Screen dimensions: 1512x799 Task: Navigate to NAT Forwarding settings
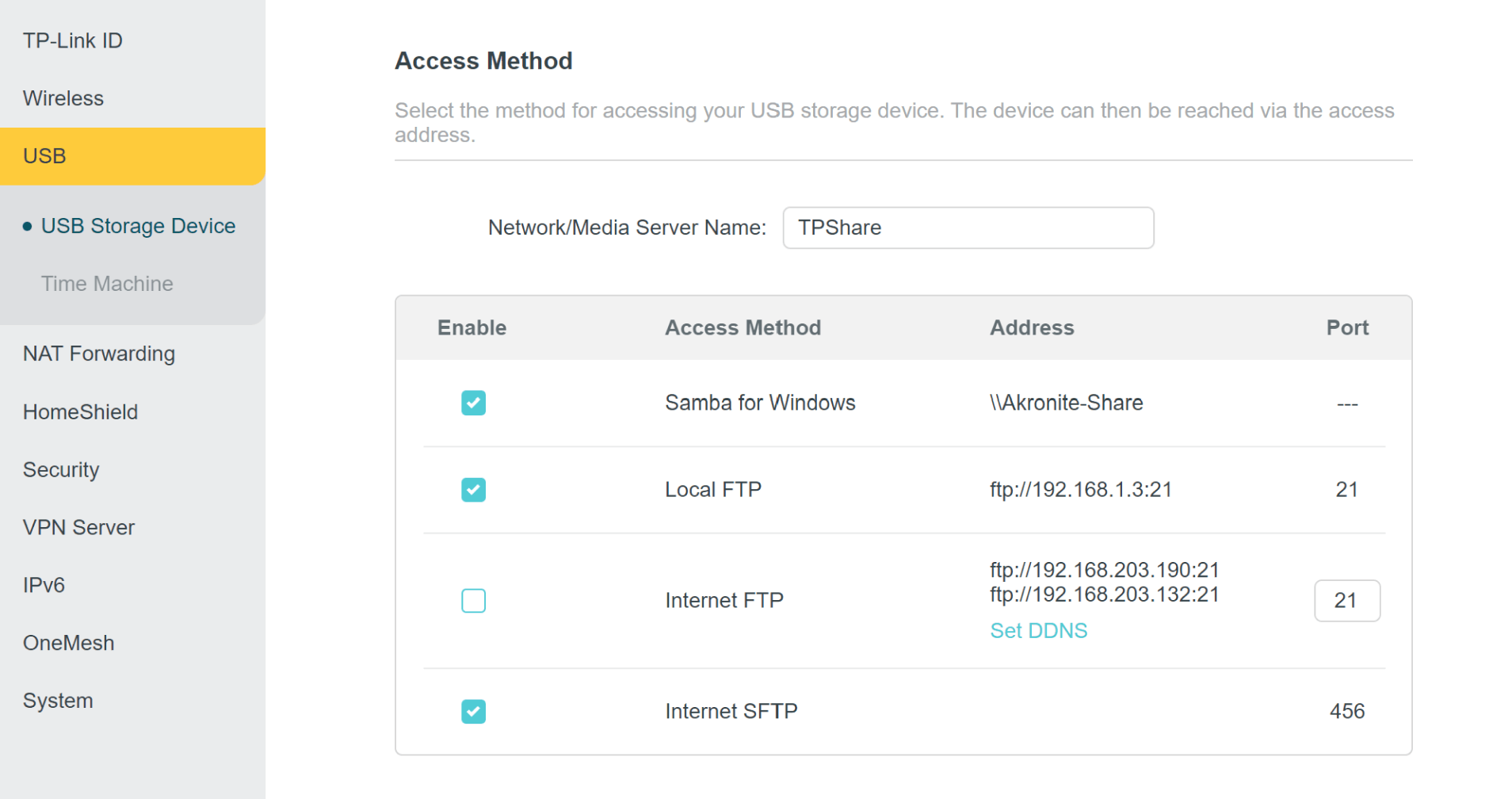click(99, 354)
